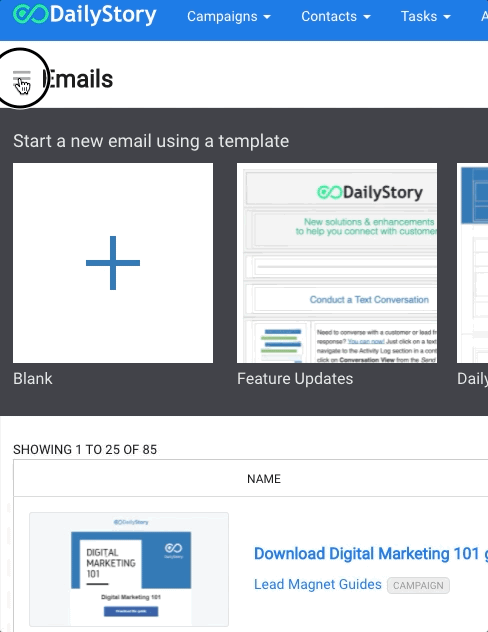Click the Feature Updates template label

point(295,379)
